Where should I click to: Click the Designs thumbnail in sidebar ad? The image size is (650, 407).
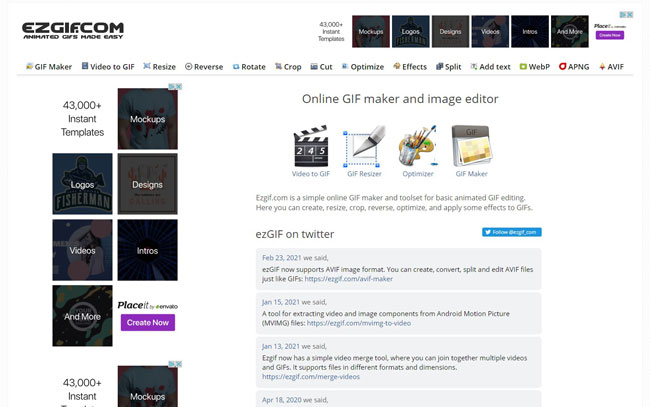click(x=148, y=184)
